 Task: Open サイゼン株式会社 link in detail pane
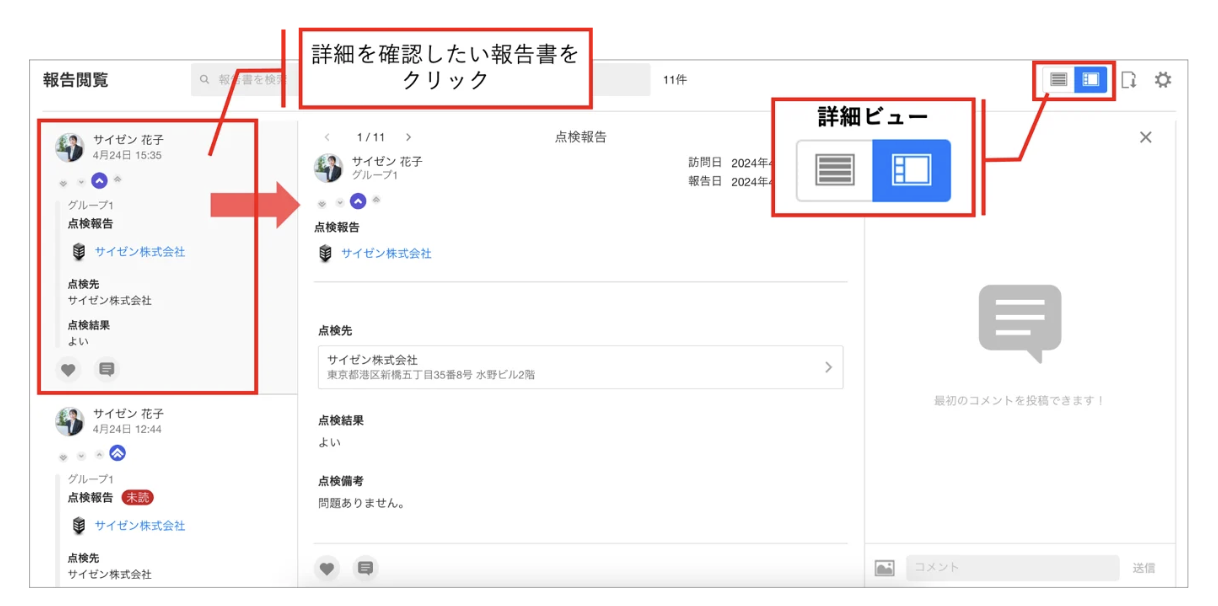point(386,254)
